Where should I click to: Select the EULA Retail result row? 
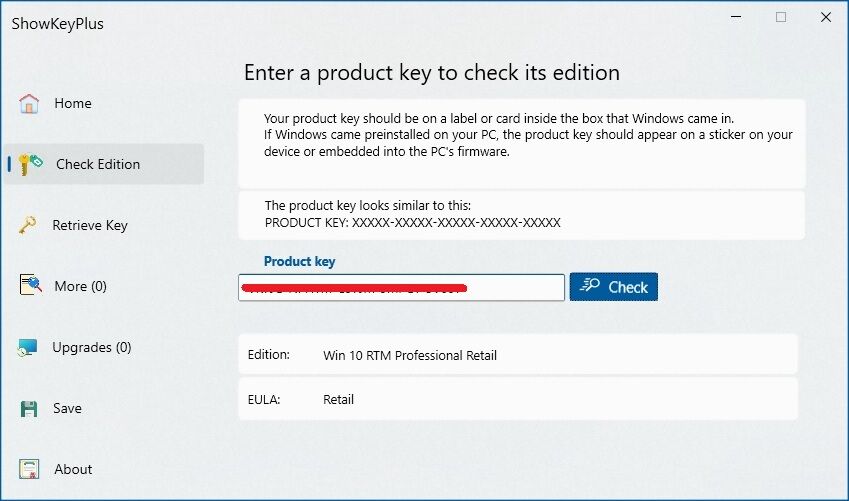518,399
